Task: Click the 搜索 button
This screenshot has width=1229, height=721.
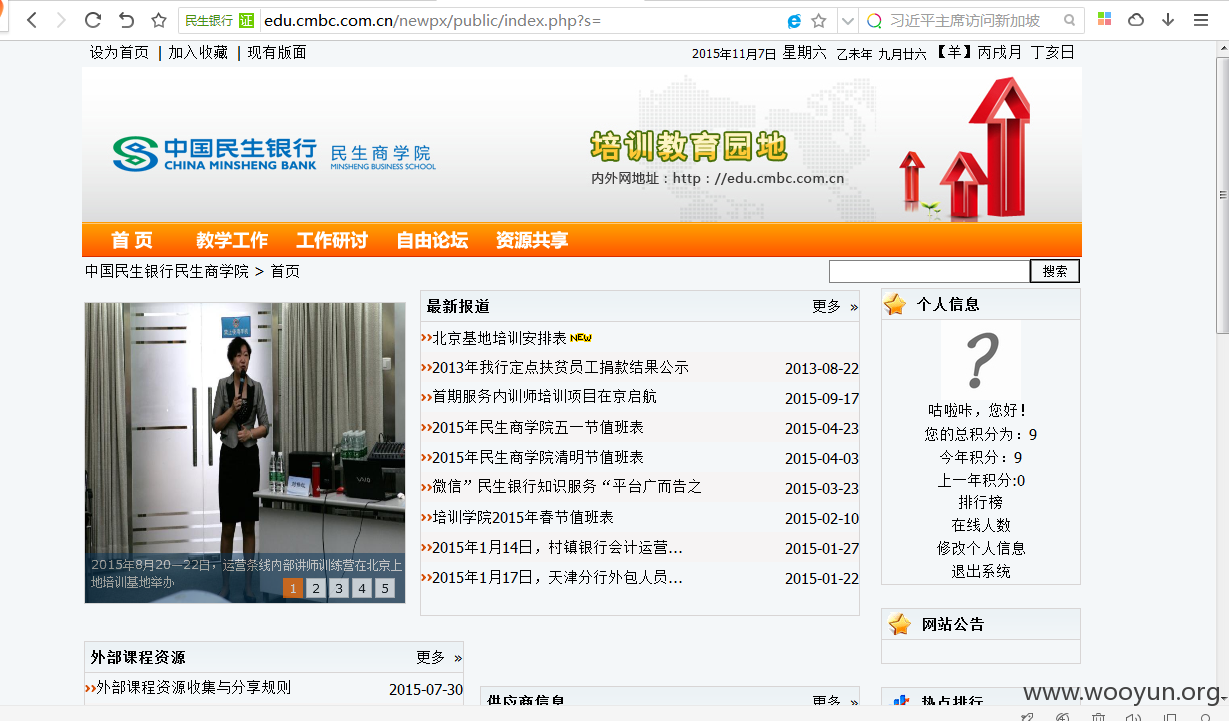Action: pyautogui.click(x=1055, y=271)
